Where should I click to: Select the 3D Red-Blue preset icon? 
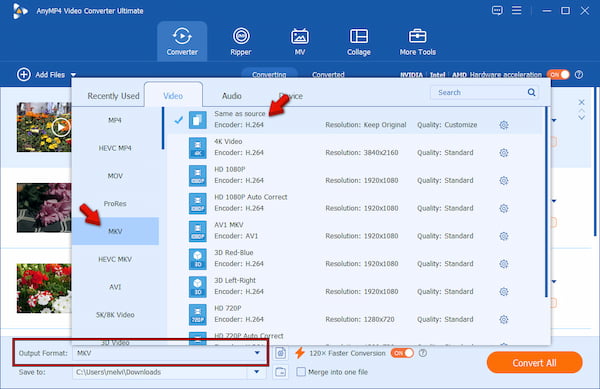click(197, 259)
